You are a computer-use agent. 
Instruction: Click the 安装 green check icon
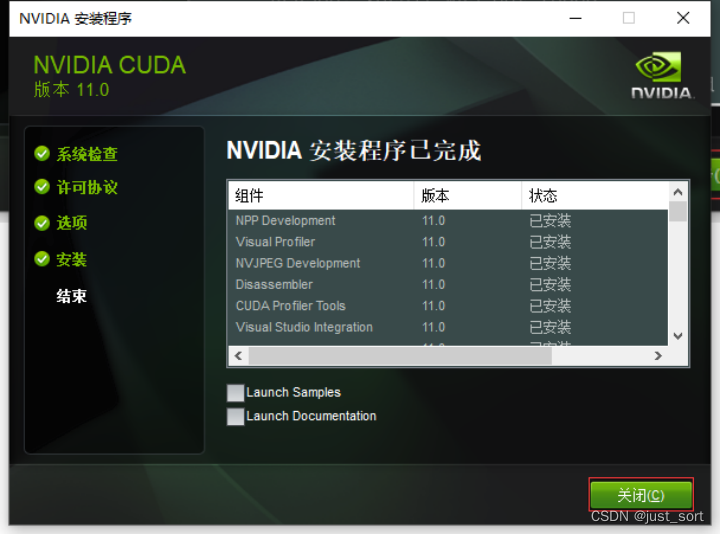(x=42, y=259)
